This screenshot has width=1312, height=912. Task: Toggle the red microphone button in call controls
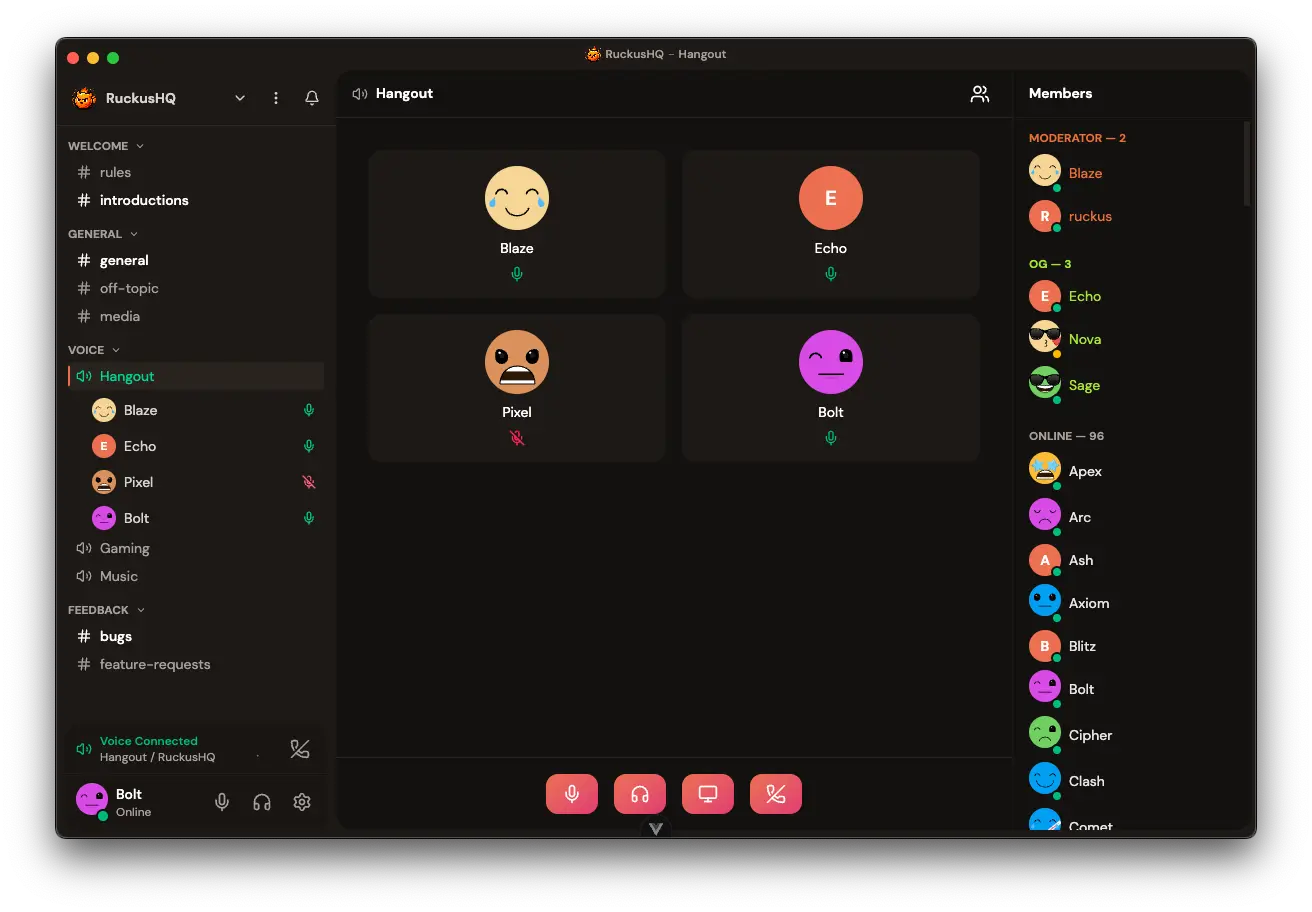572,794
